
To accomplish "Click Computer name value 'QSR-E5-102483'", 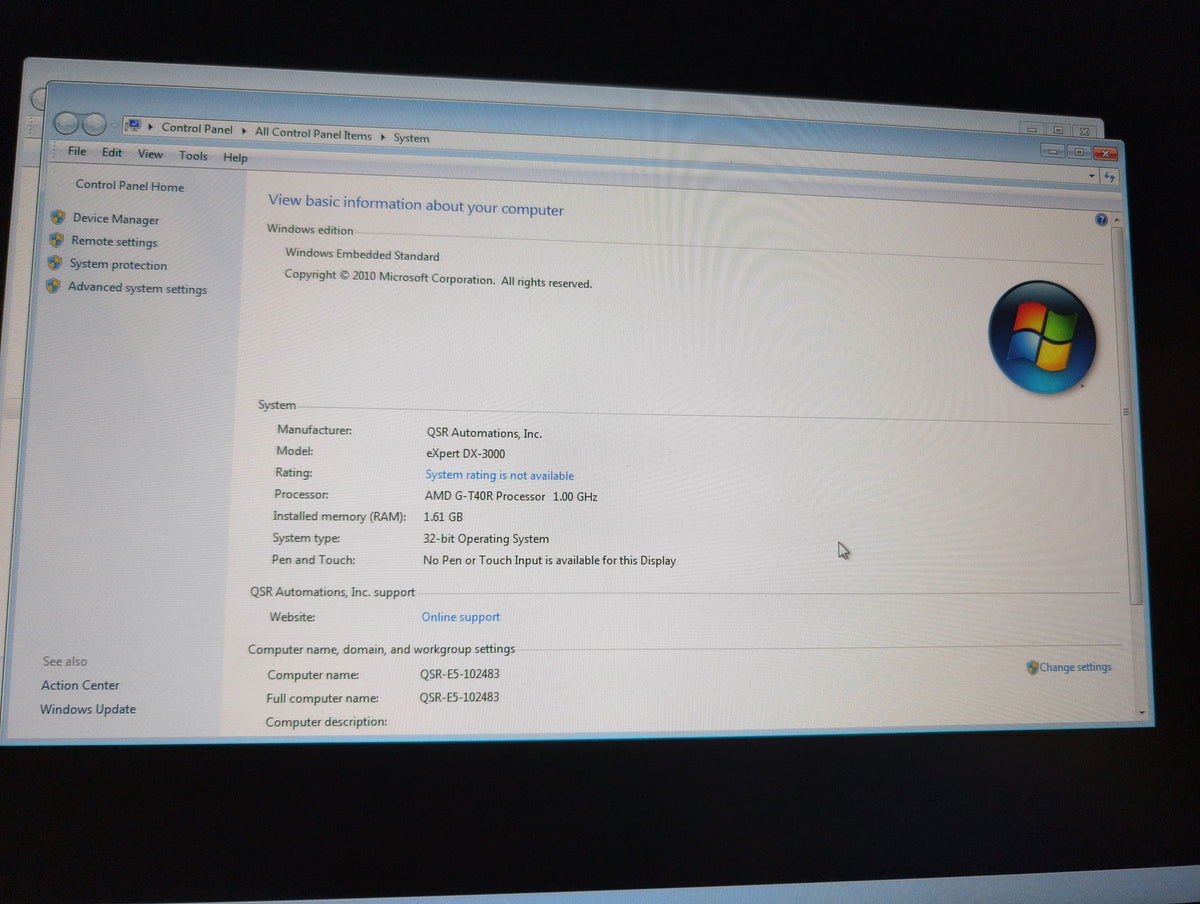I will click(460, 674).
